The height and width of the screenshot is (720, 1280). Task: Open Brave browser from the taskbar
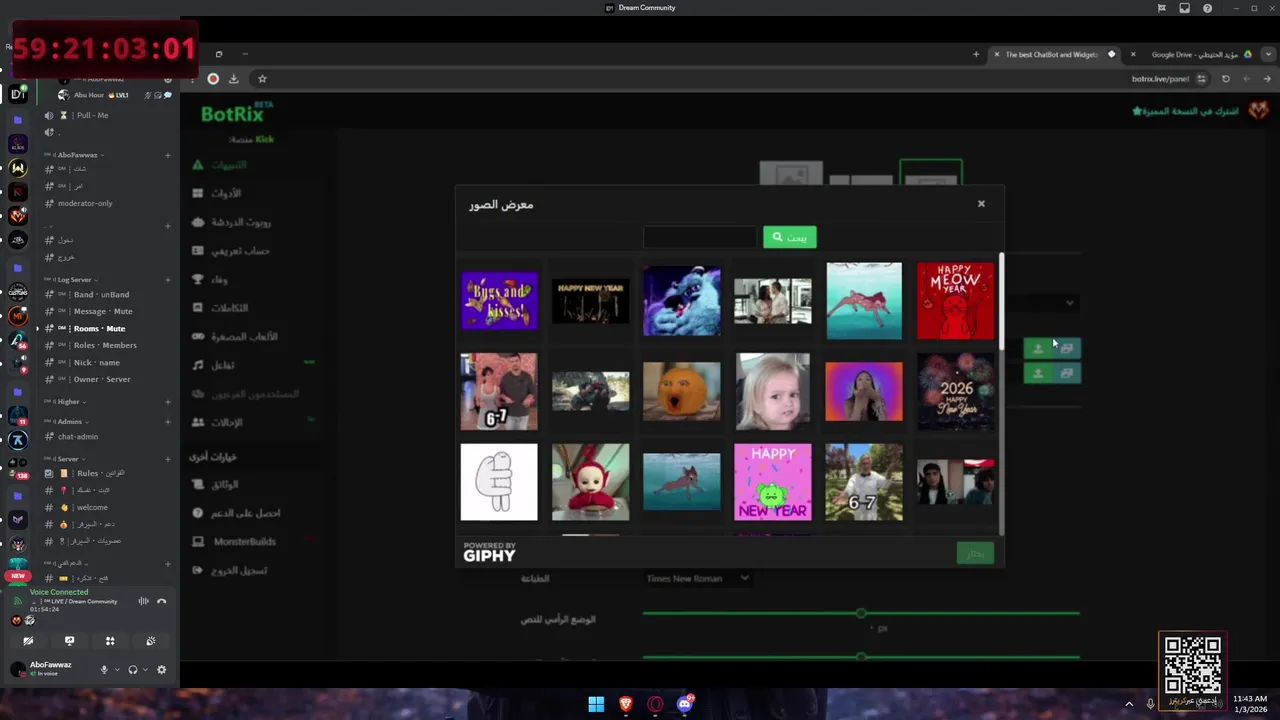[x=626, y=704]
